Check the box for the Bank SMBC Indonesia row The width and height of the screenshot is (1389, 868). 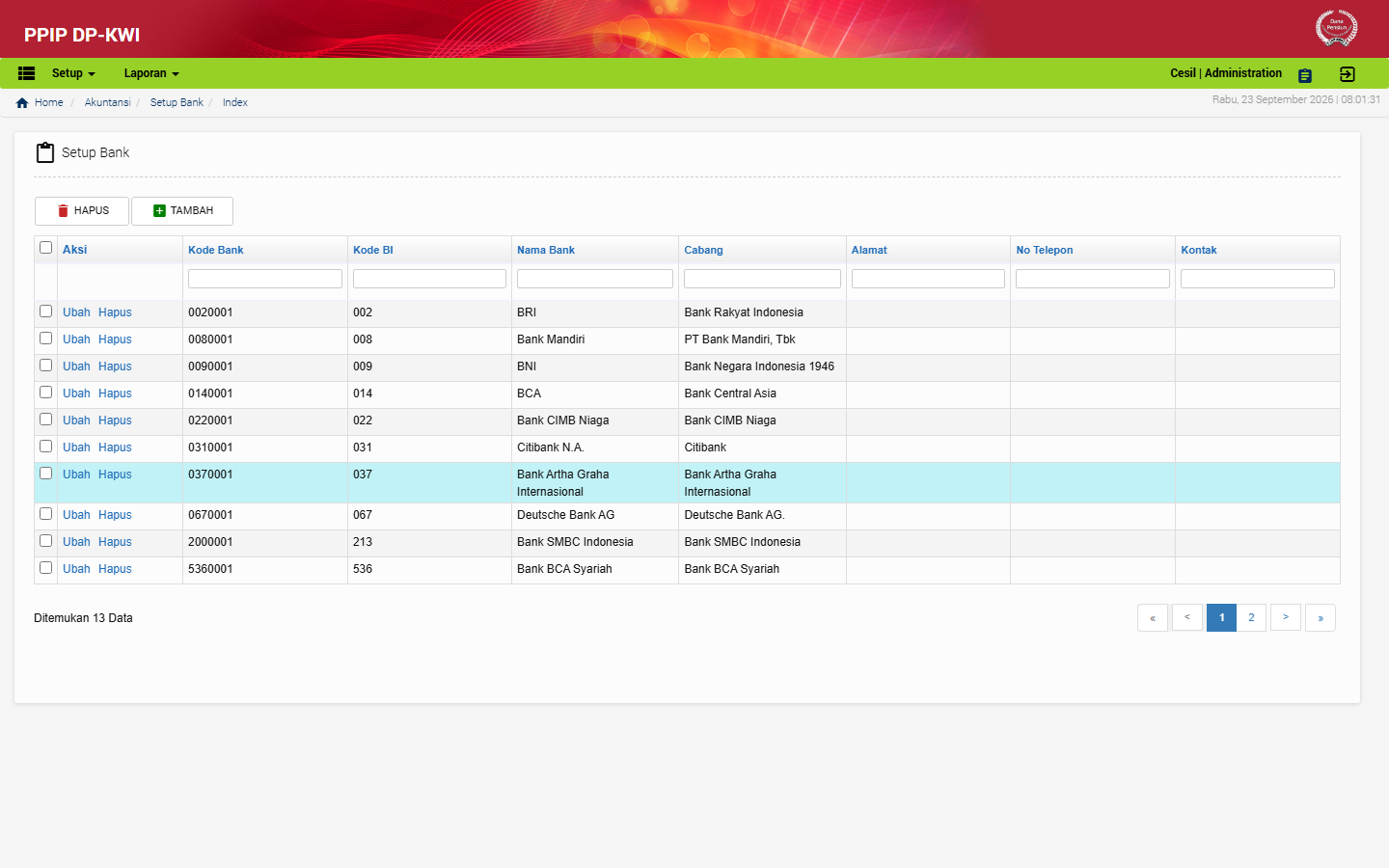click(x=45, y=540)
